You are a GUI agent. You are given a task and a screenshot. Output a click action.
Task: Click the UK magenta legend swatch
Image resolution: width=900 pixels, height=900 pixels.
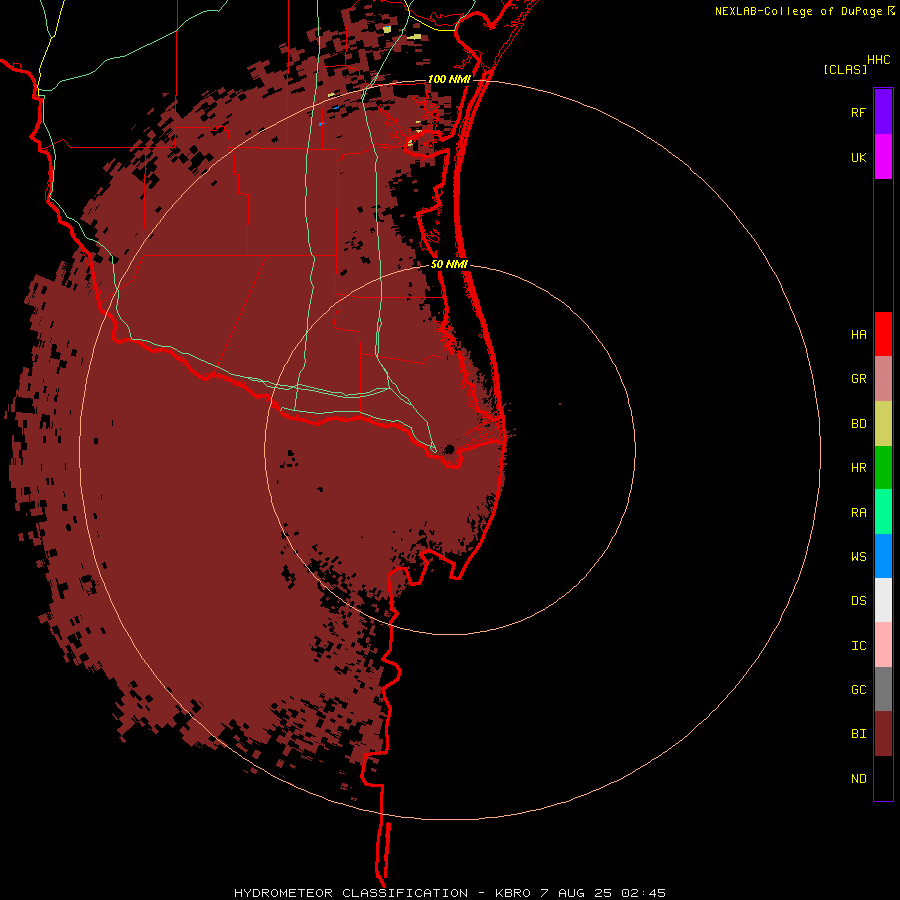883,157
